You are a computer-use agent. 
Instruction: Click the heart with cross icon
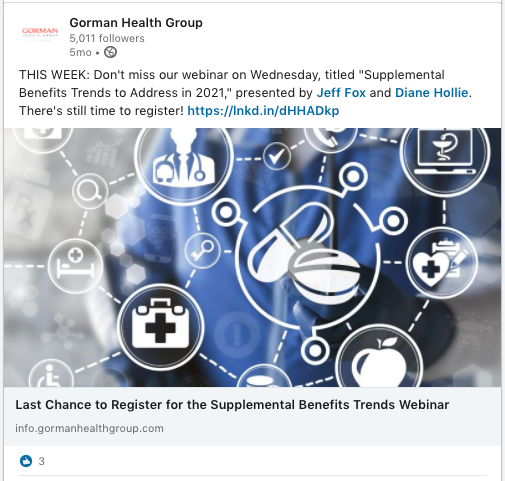[441, 263]
